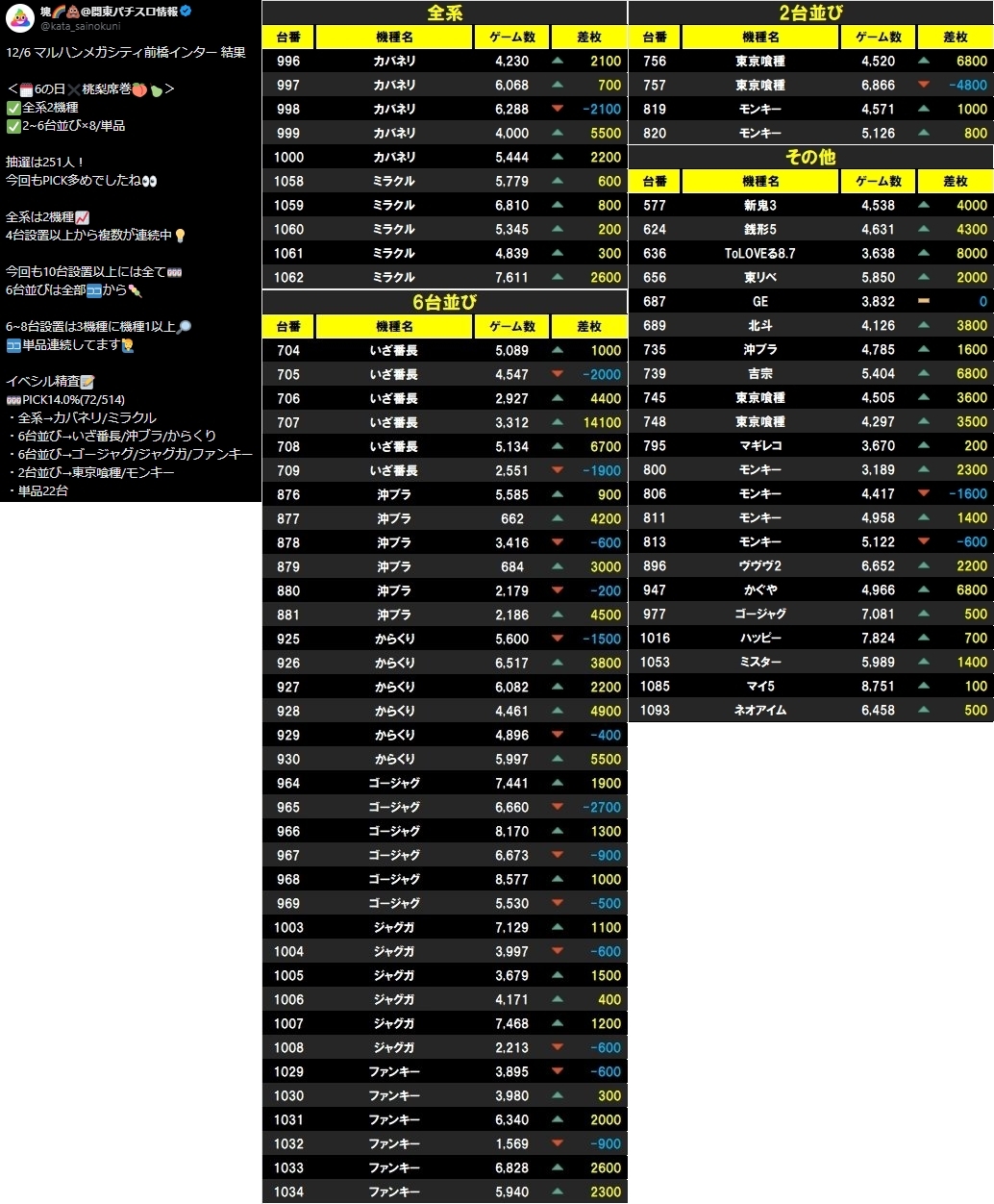The image size is (994, 1204).
Task: Click the 台番 header in the 全系 table
Action: pyautogui.click(x=288, y=37)
